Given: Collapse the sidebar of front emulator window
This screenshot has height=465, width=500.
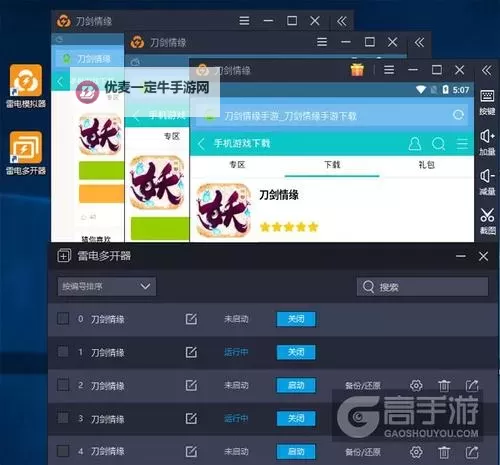Looking at the screenshot, I should click(x=486, y=70).
